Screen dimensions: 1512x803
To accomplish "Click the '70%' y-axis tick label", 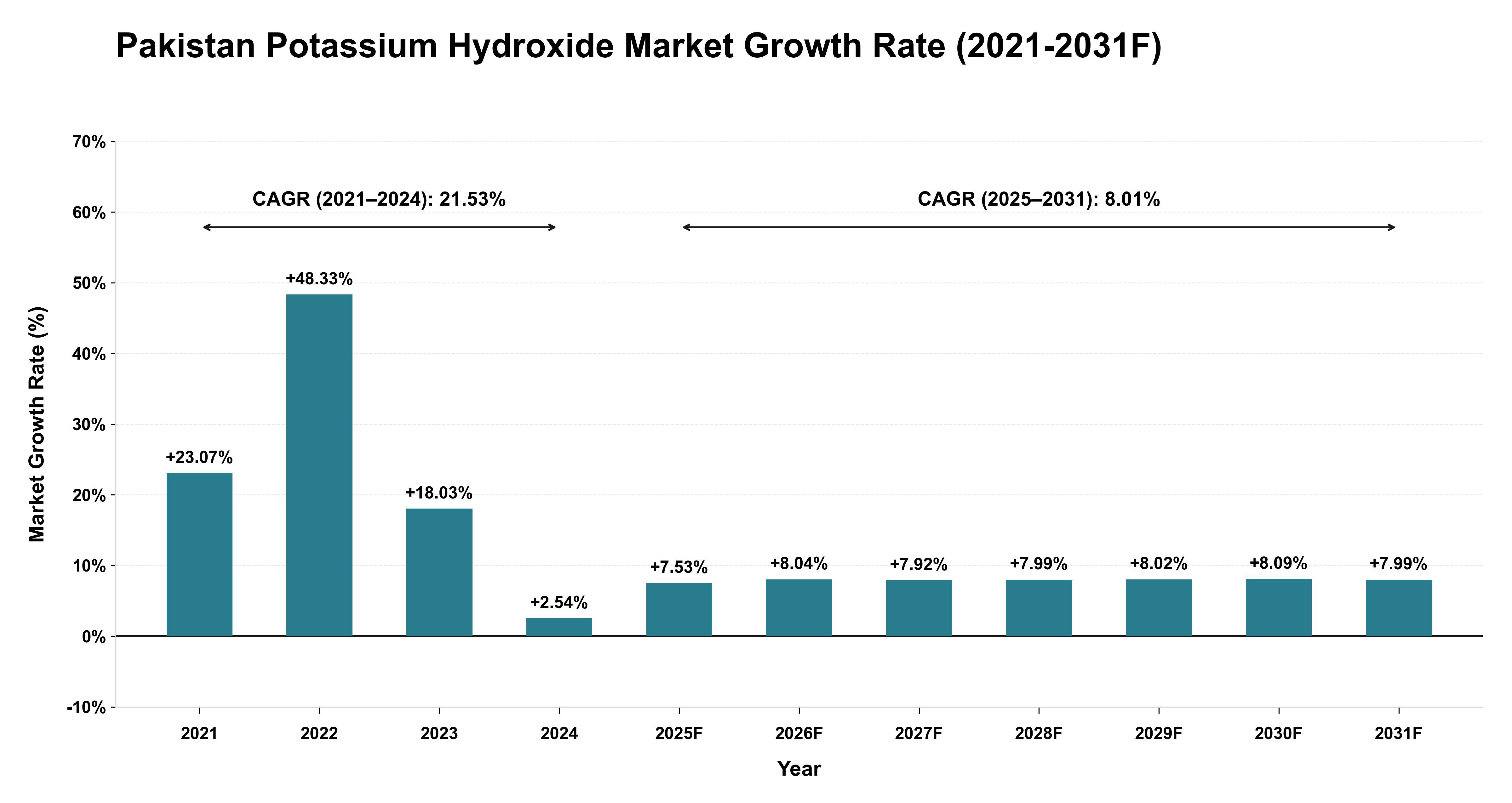I will tap(89, 142).
